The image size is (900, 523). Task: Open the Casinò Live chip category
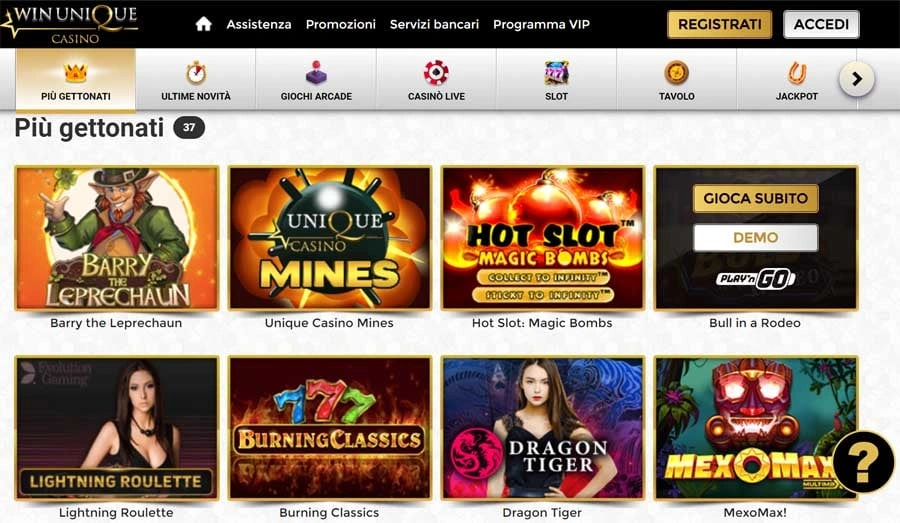pyautogui.click(x=436, y=79)
